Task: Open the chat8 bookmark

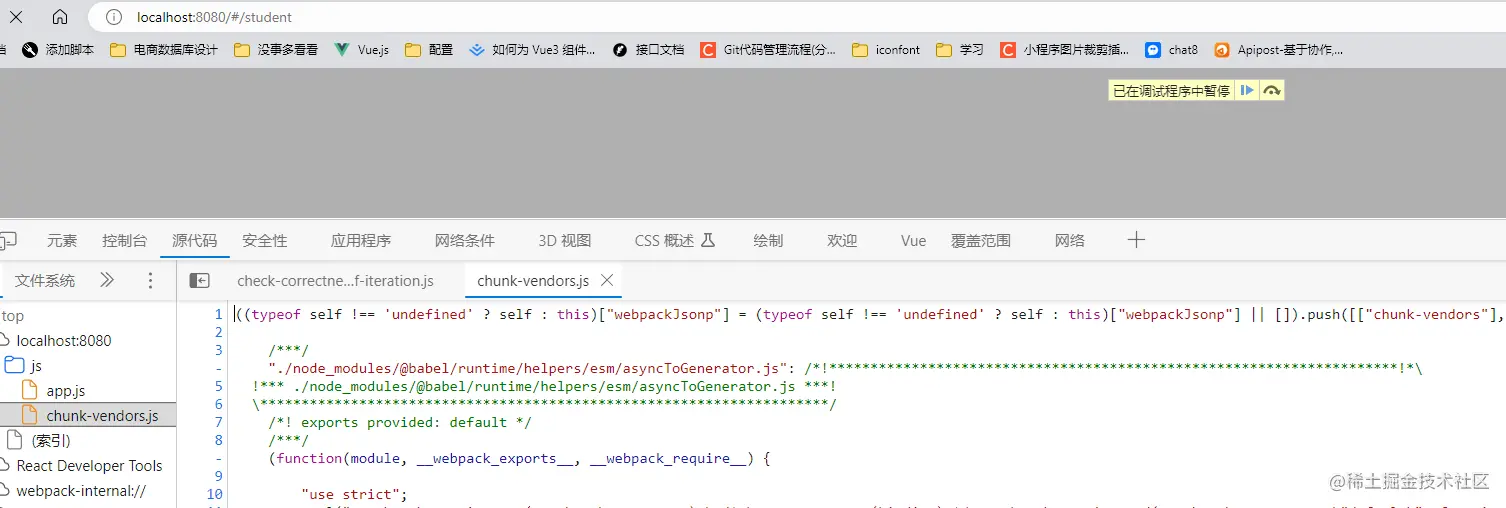Action: point(1172,49)
